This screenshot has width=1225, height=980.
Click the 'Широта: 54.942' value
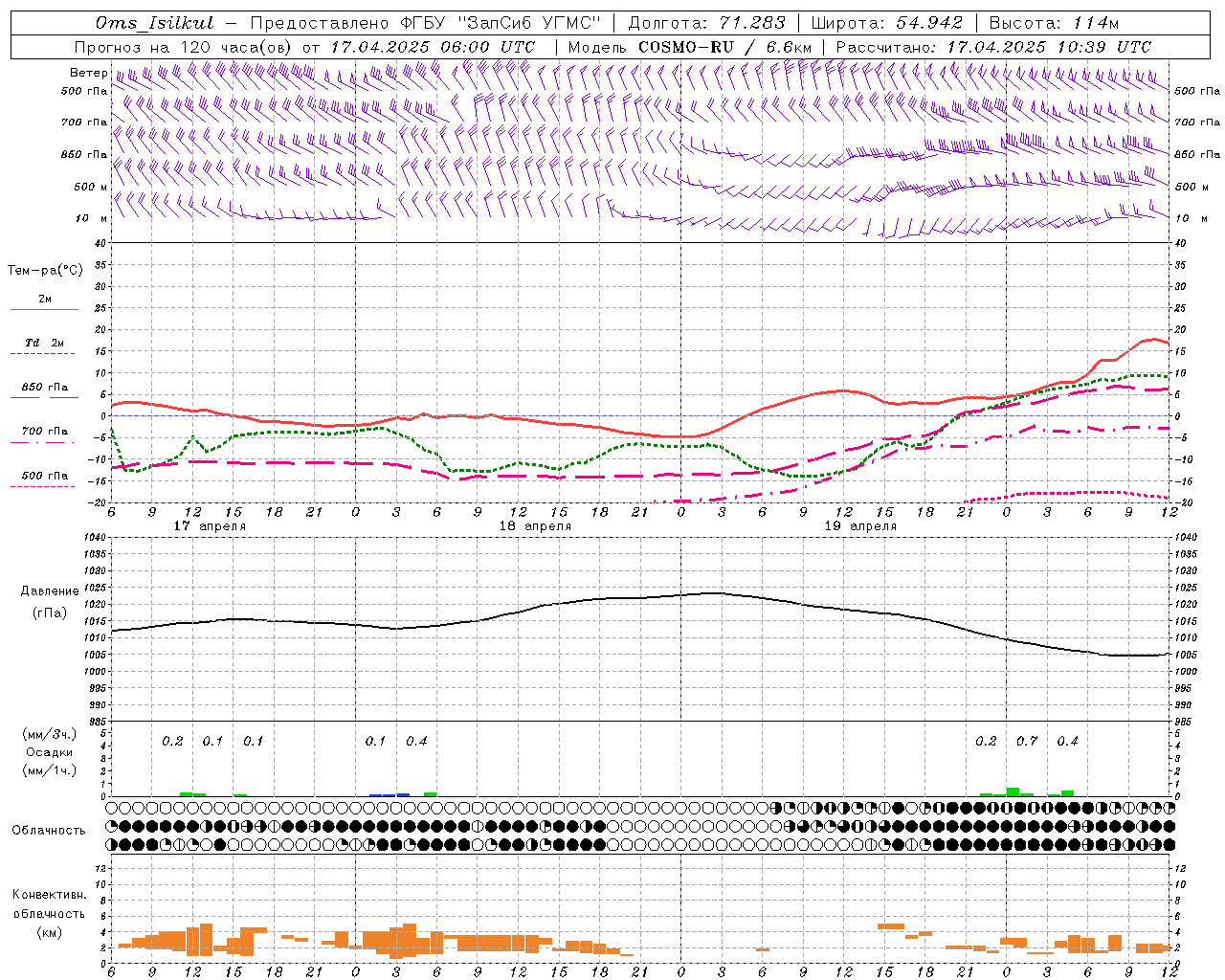click(x=887, y=23)
